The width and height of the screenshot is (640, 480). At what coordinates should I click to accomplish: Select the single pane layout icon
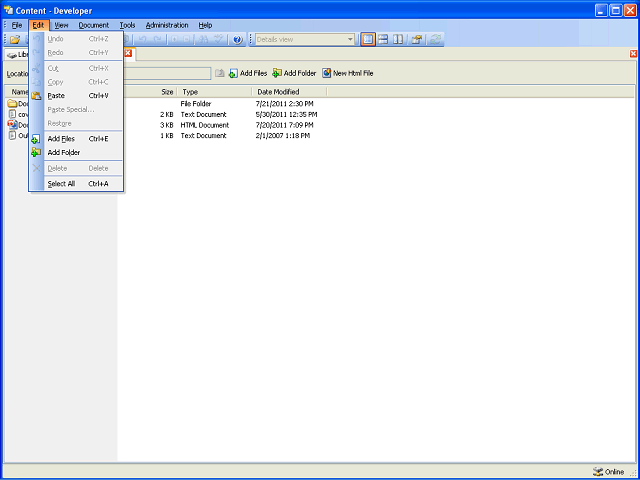tap(368, 40)
